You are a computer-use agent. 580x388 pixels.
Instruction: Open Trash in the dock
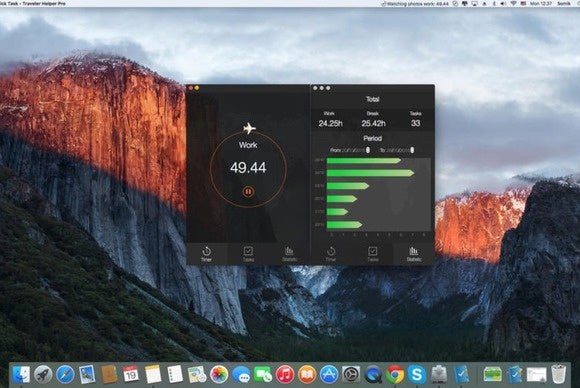pos(559,374)
